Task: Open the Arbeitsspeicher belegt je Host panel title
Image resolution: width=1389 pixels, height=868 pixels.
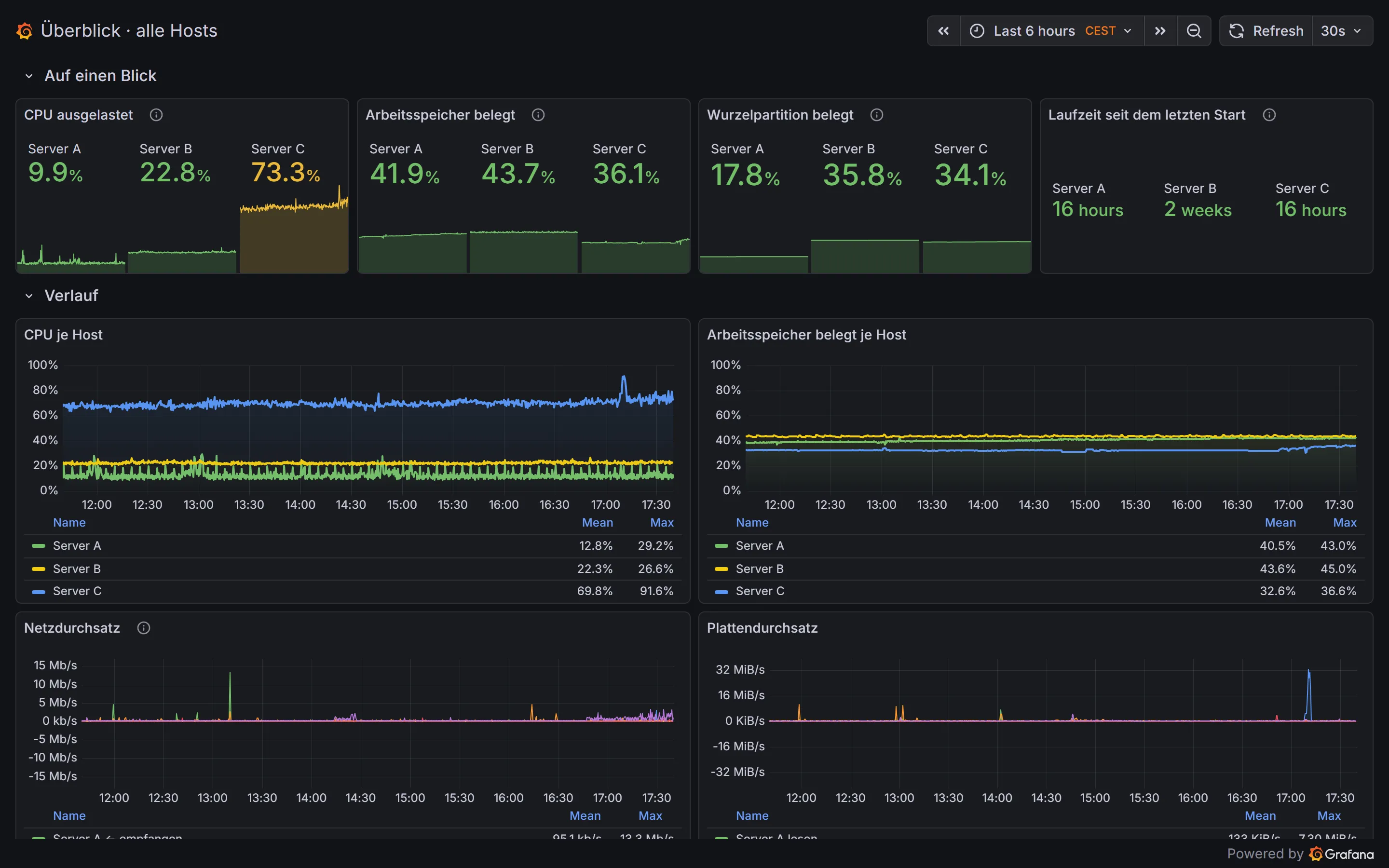Action: (x=806, y=335)
